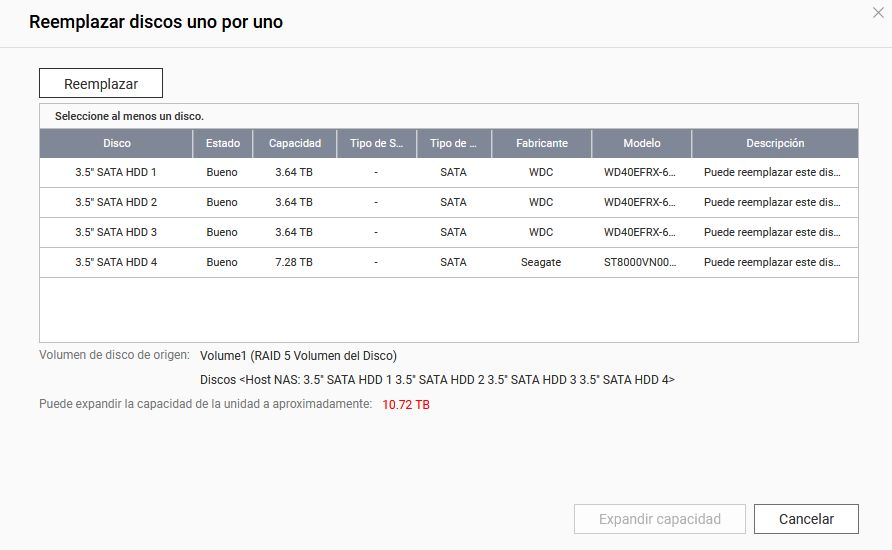Click the Tipo de S... column header
This screenshot has height=550, width=892.
376,143
